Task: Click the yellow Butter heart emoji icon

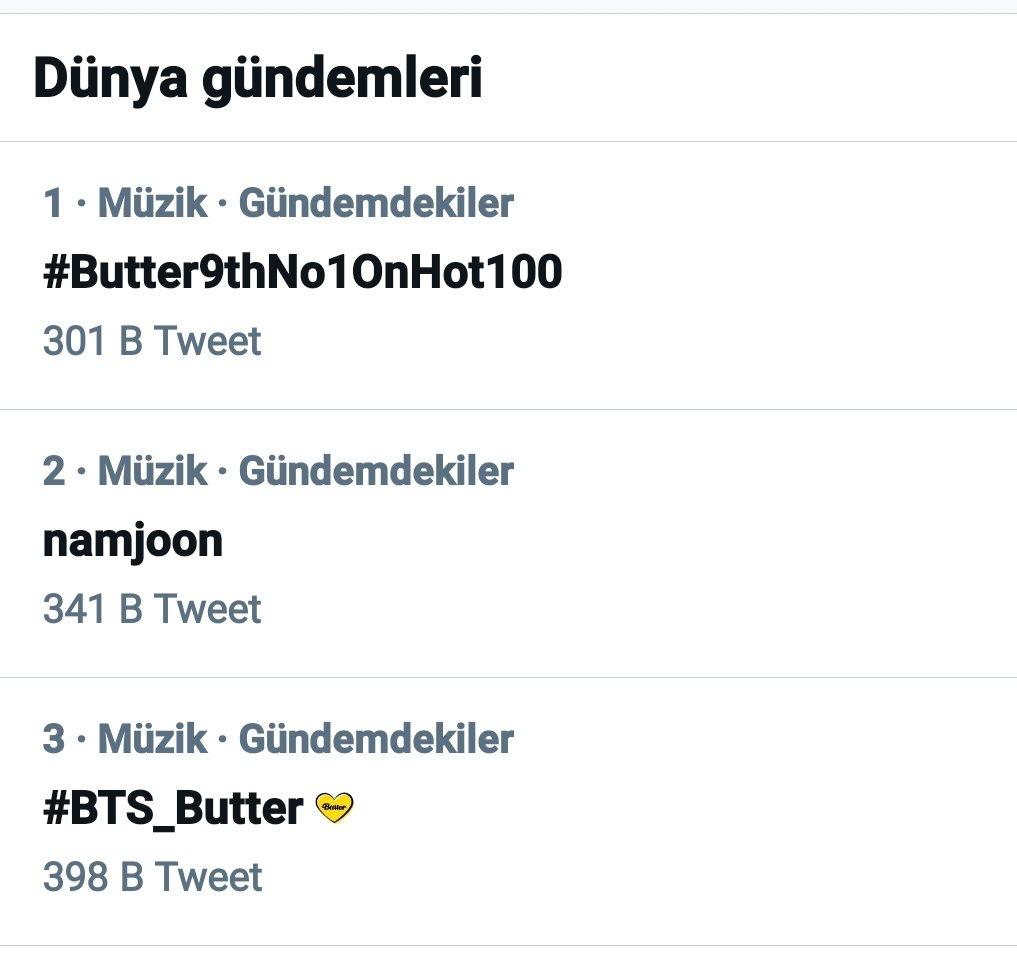Action: pos(334,807)
